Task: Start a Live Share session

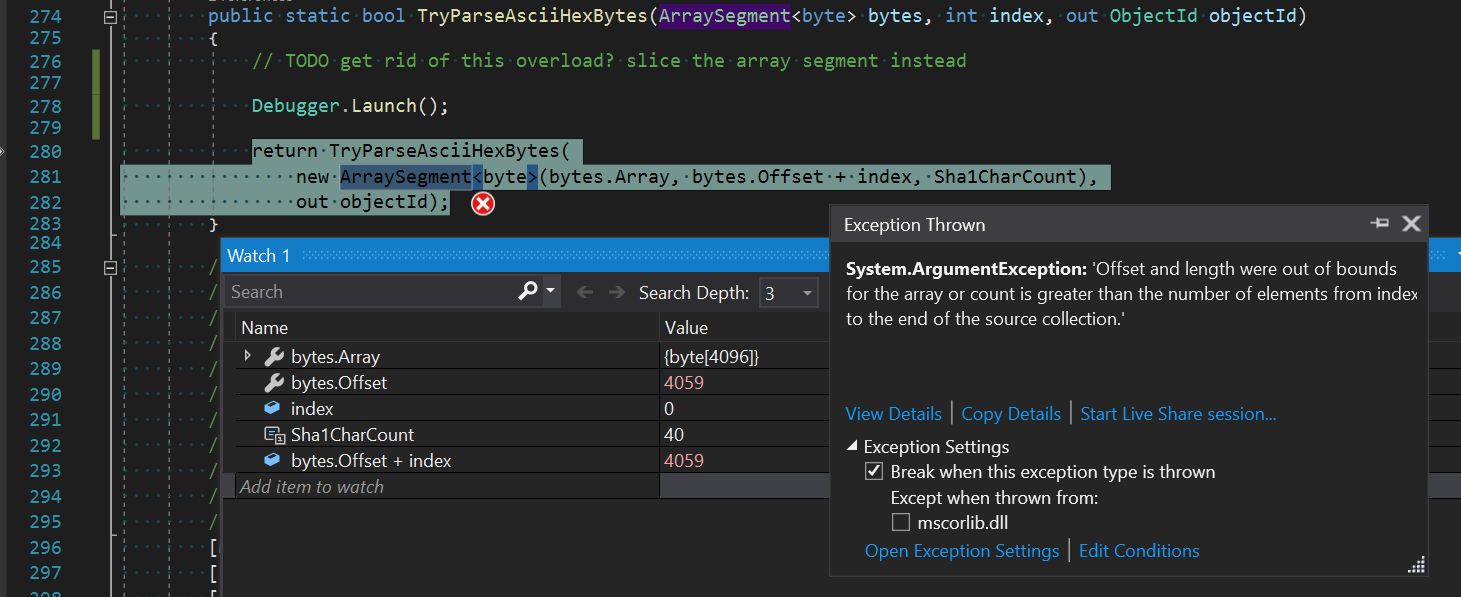Action: coord(1177,413)
